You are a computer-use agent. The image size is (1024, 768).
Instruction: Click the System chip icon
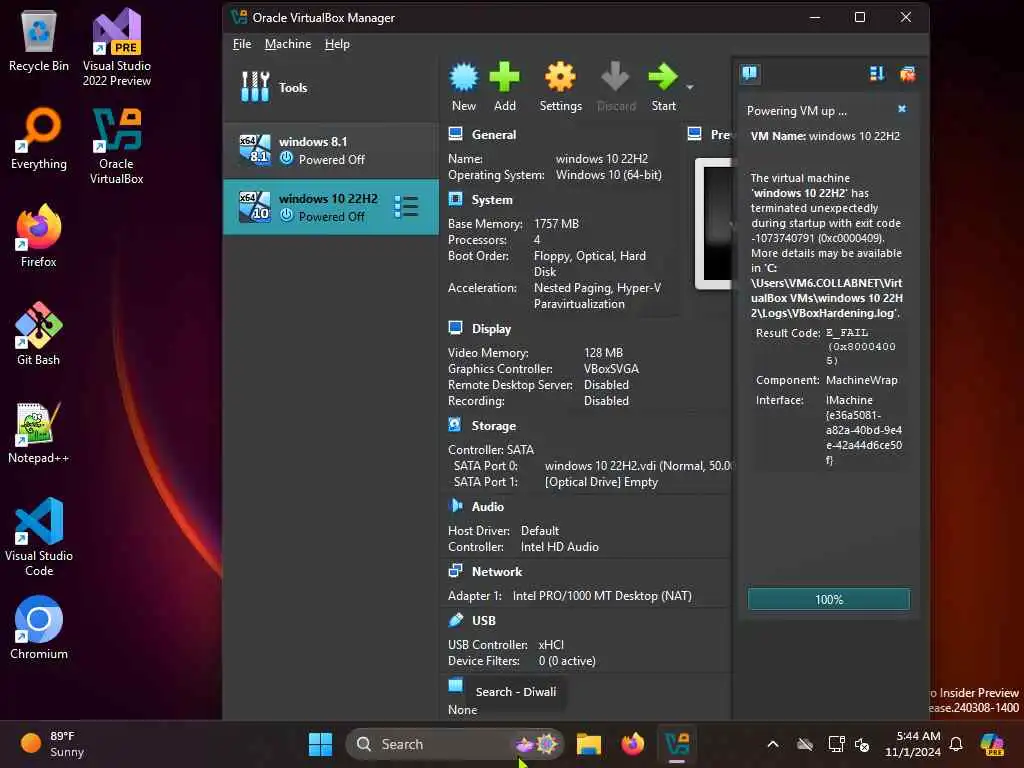(455, 199)
